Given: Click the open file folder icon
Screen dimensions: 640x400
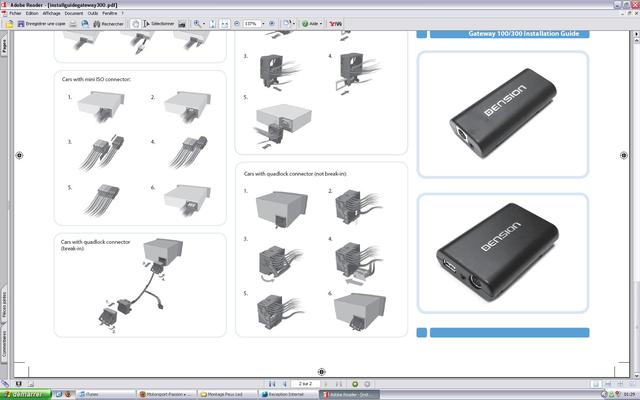Looking at the screenshot, I should coord(9,24).
